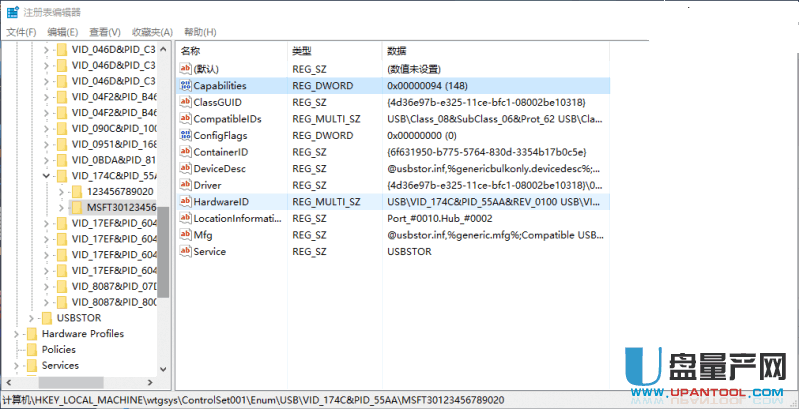Expand the Services key arrow
This screenshot has width=799, height=409.
click(15, 366)
